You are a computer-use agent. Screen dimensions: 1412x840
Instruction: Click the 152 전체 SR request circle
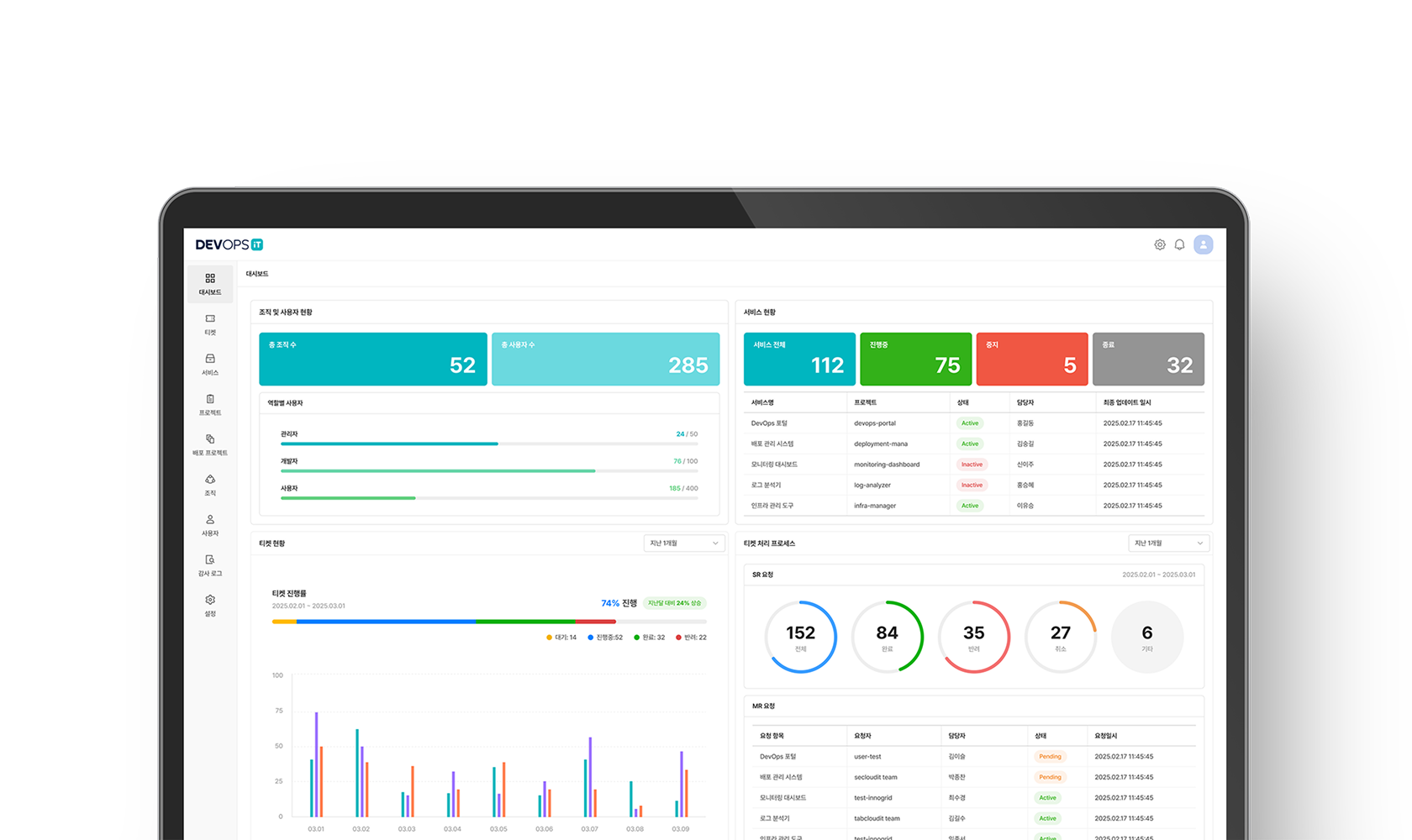(x=800, y=637)
